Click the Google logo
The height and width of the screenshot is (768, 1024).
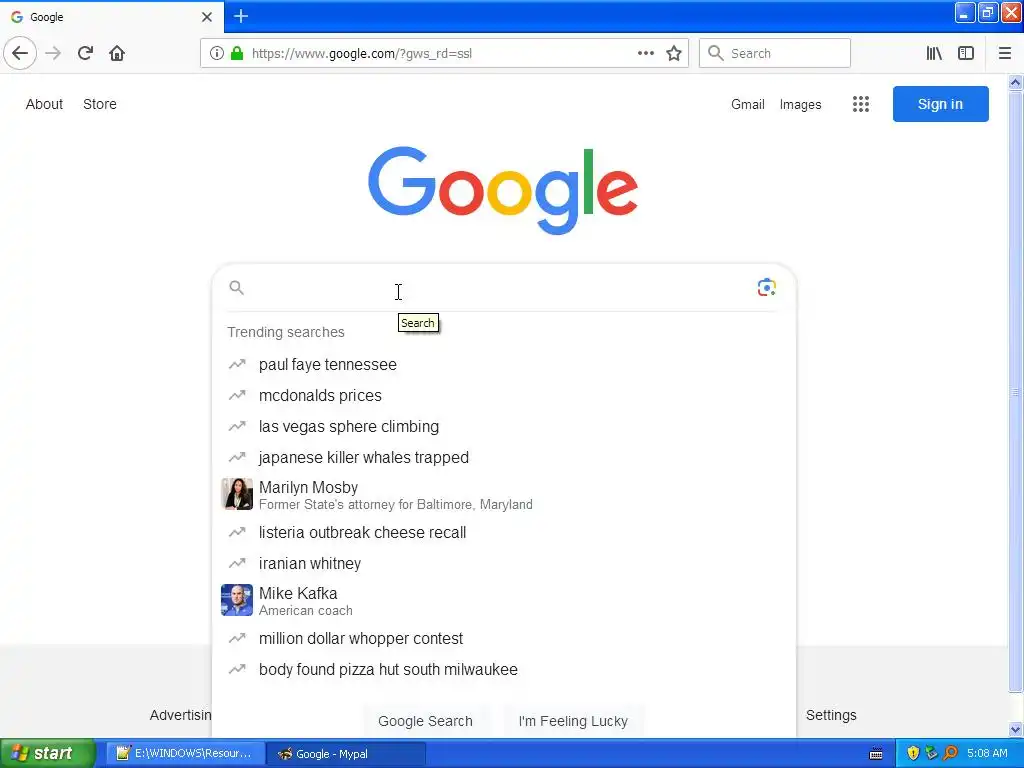tap(503, 189)
